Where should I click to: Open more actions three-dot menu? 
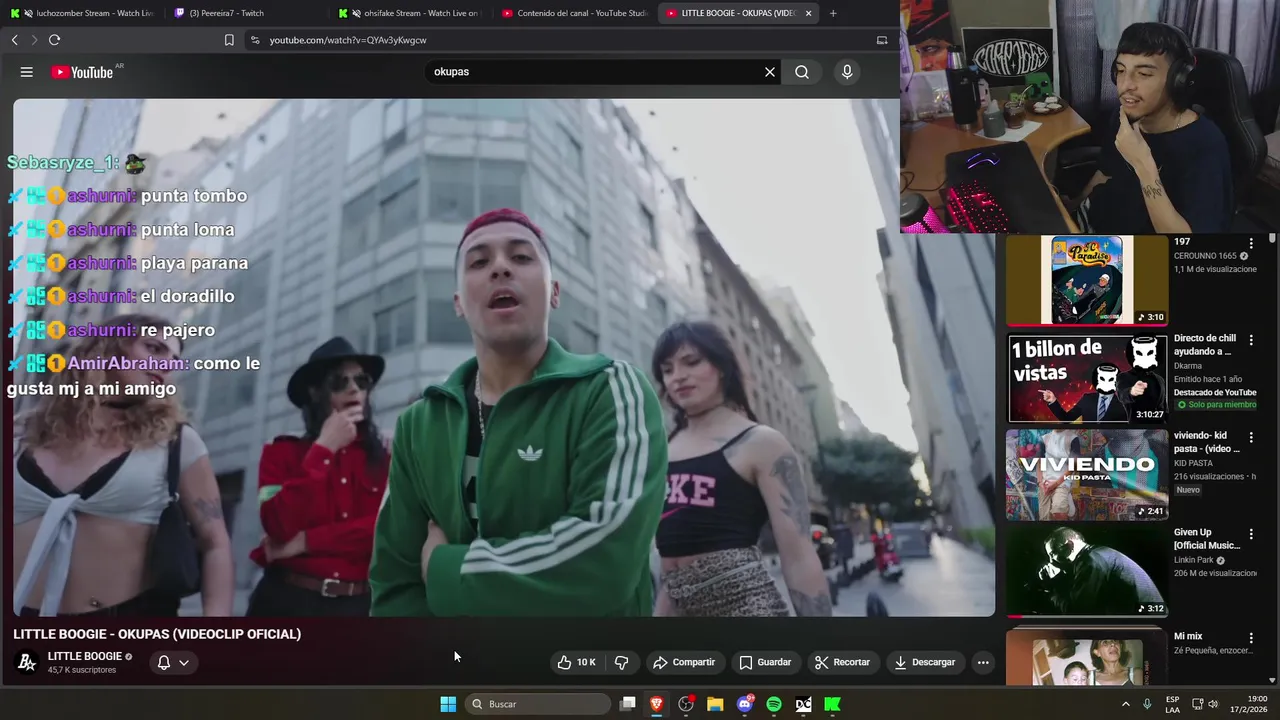point(983,662)
